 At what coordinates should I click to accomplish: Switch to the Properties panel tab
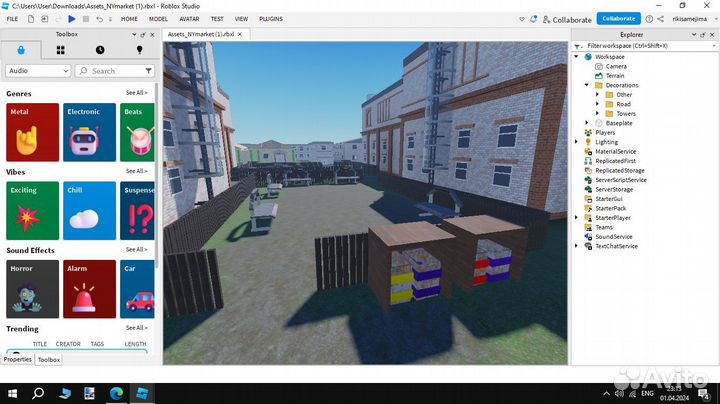point(17,359)
